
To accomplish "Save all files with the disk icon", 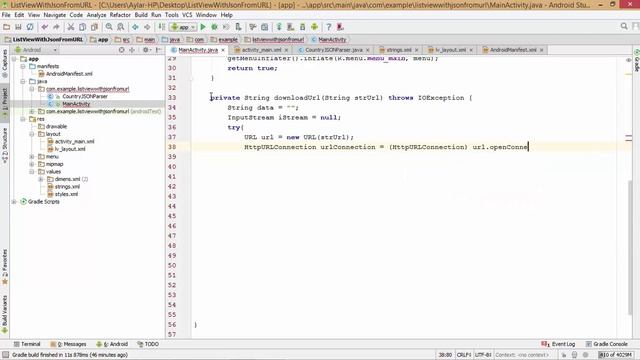I will coord(18,27).
